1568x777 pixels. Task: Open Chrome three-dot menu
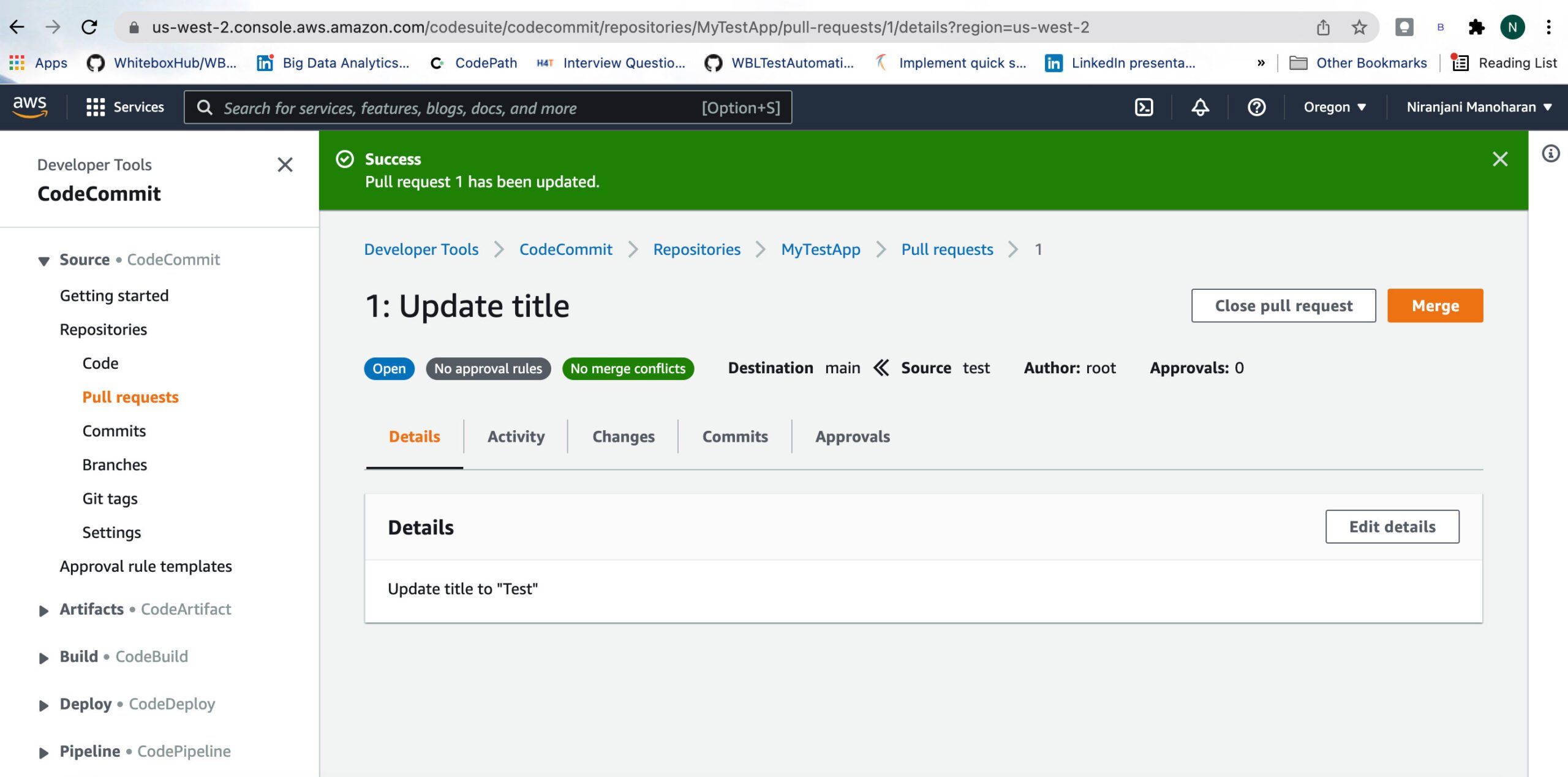pyautogui.click(x=1548, y=27)
